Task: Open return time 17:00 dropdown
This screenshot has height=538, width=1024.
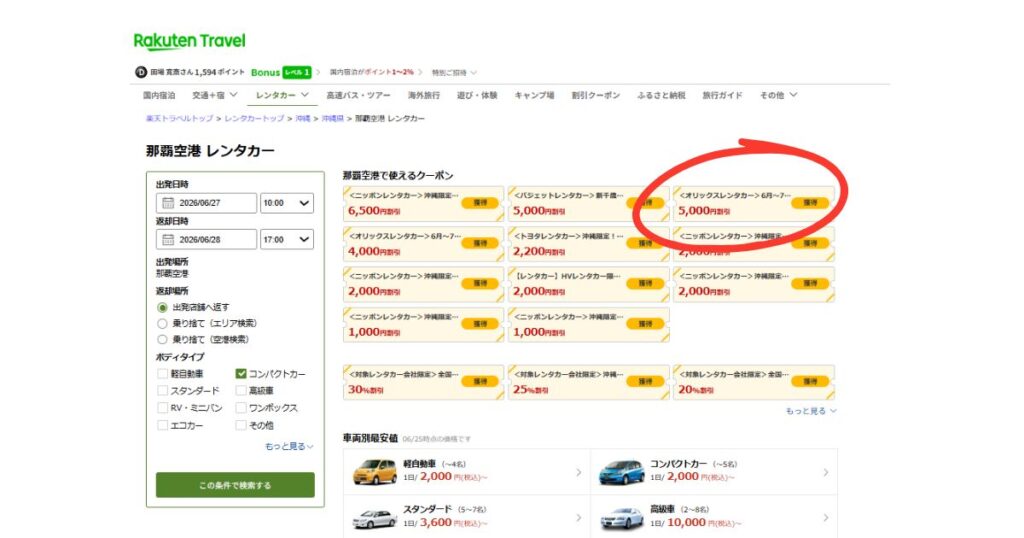Action: pos(287,240)
